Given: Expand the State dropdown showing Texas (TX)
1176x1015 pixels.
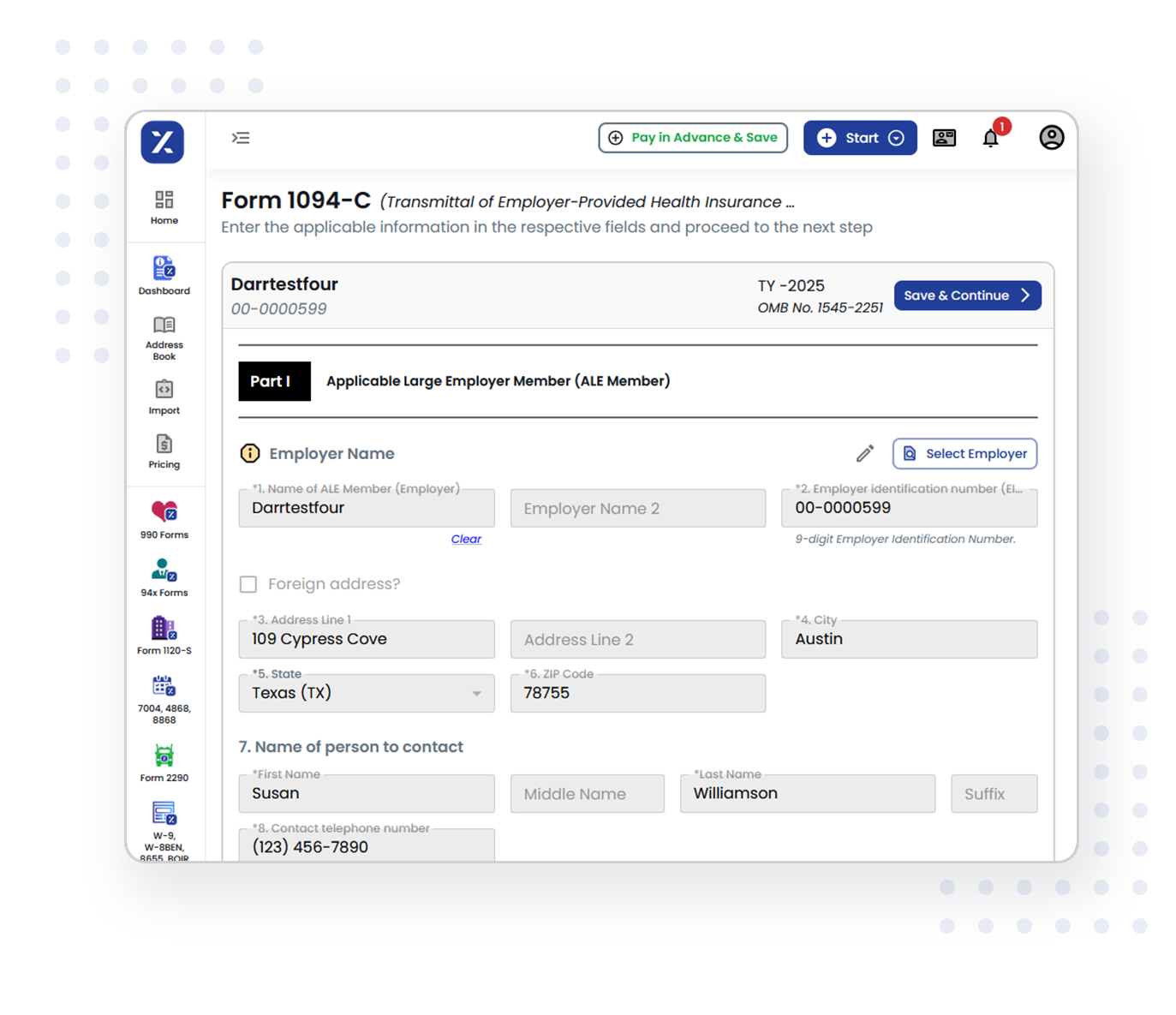Looking at the screenshot, I should pyautogui.click(x=476, y=694).
